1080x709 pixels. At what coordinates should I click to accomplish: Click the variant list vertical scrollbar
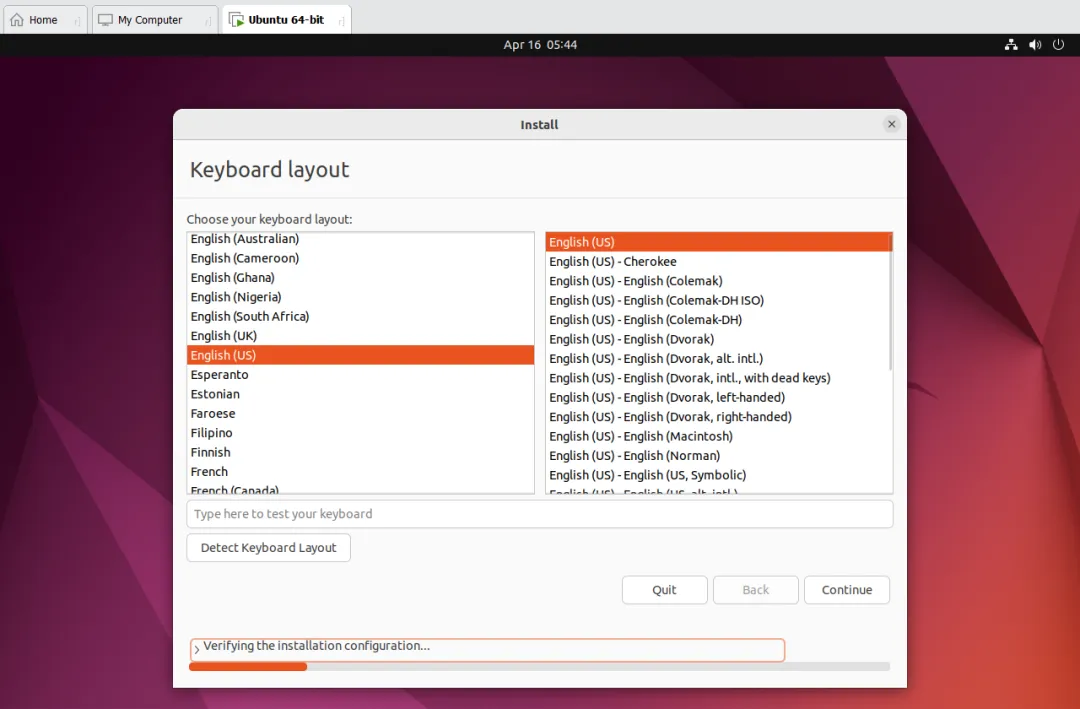point(890,302)
